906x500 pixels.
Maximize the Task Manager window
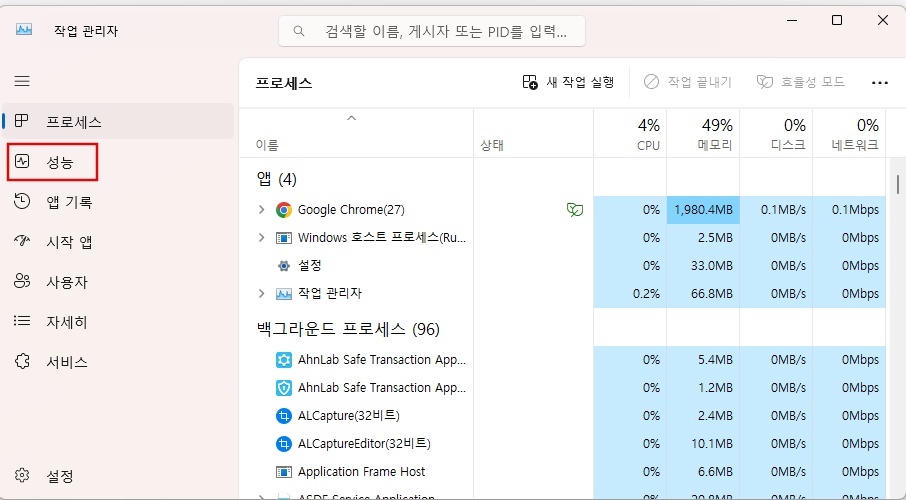(x=837, y=20)
